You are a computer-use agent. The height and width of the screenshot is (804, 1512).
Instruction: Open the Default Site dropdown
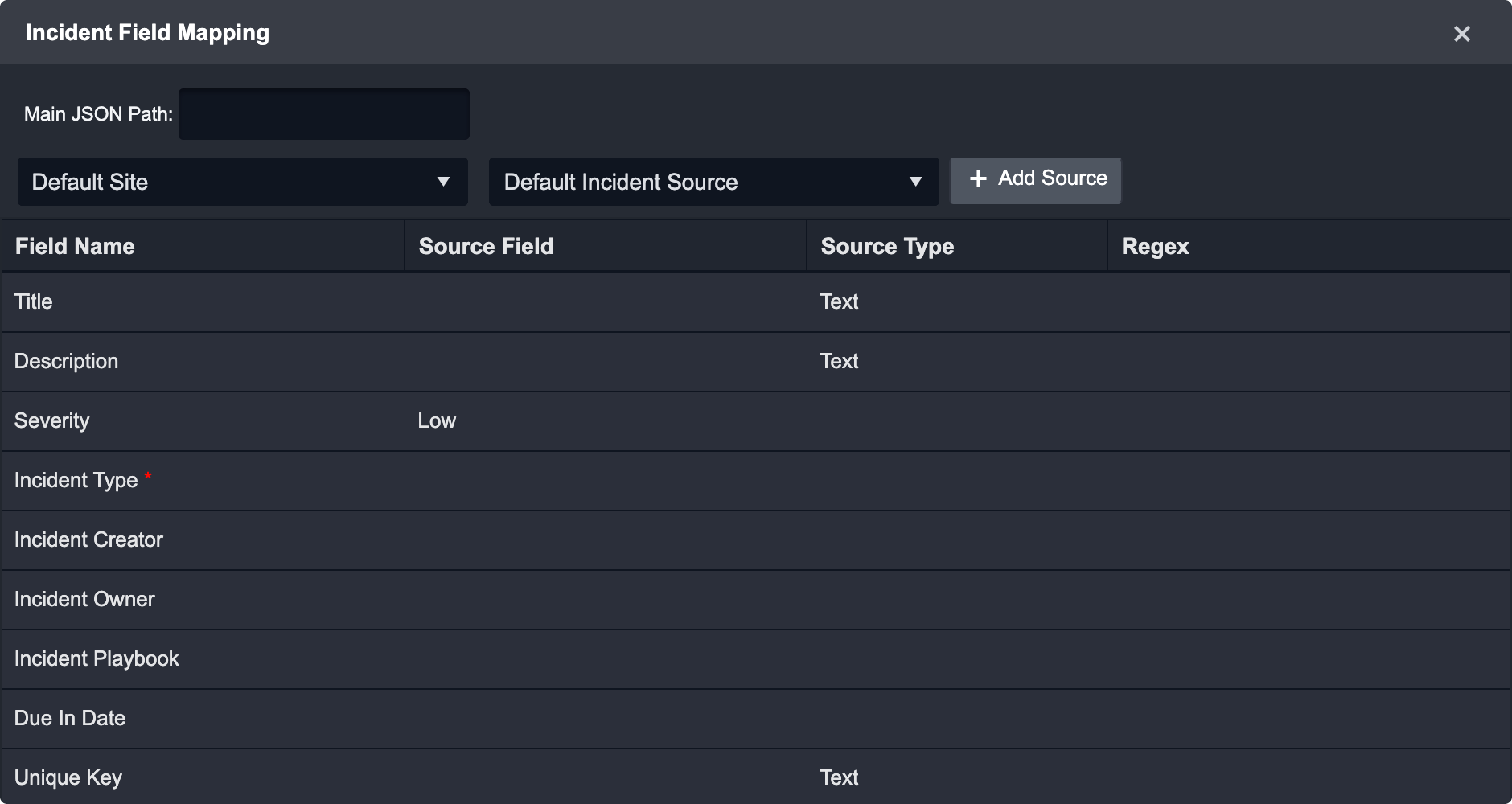[x=241, y=182]
